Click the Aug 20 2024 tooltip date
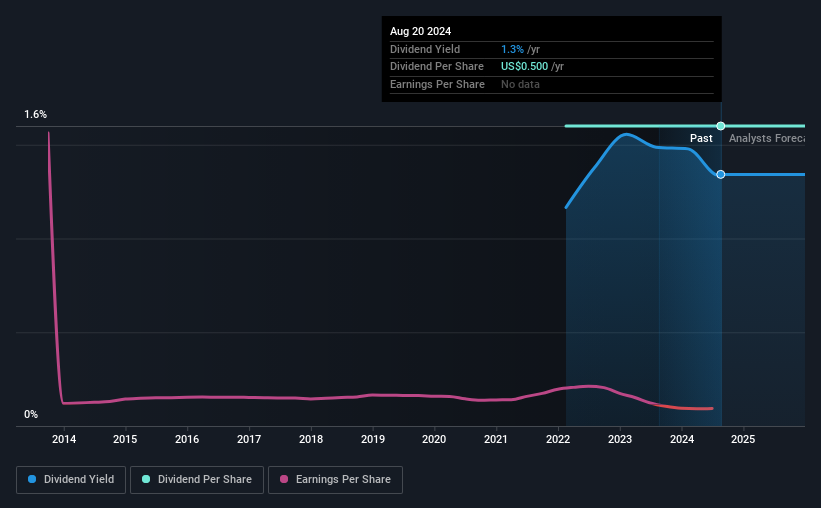821x508 pixels. [420, 31]
